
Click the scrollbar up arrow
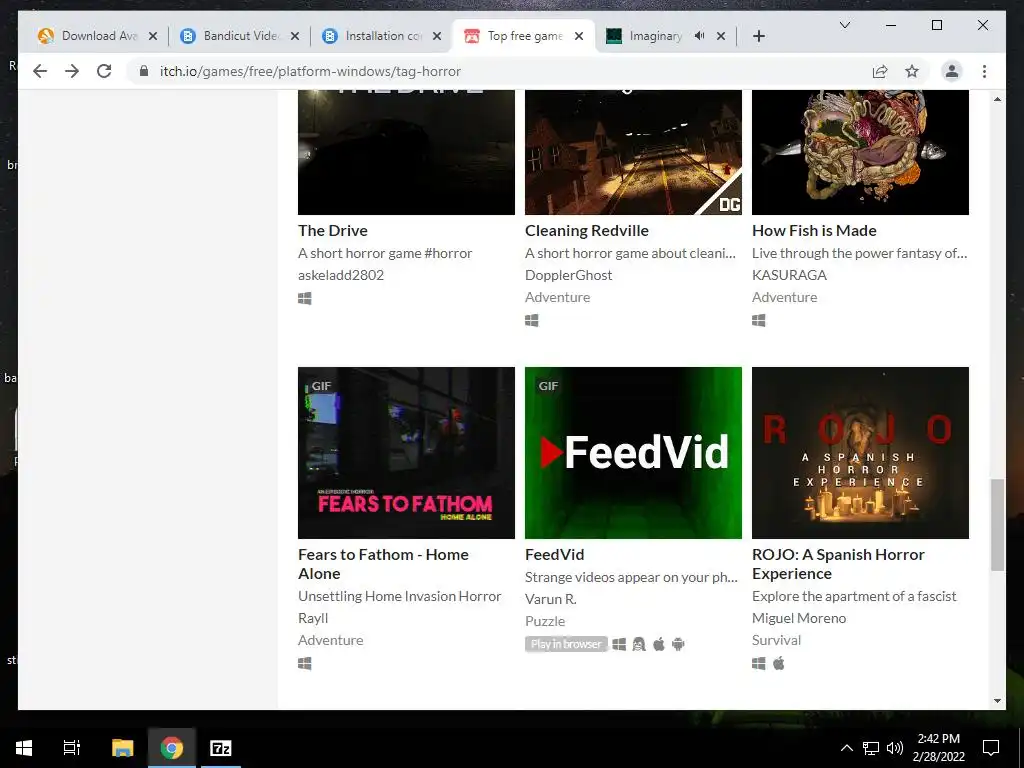[997, 99]
